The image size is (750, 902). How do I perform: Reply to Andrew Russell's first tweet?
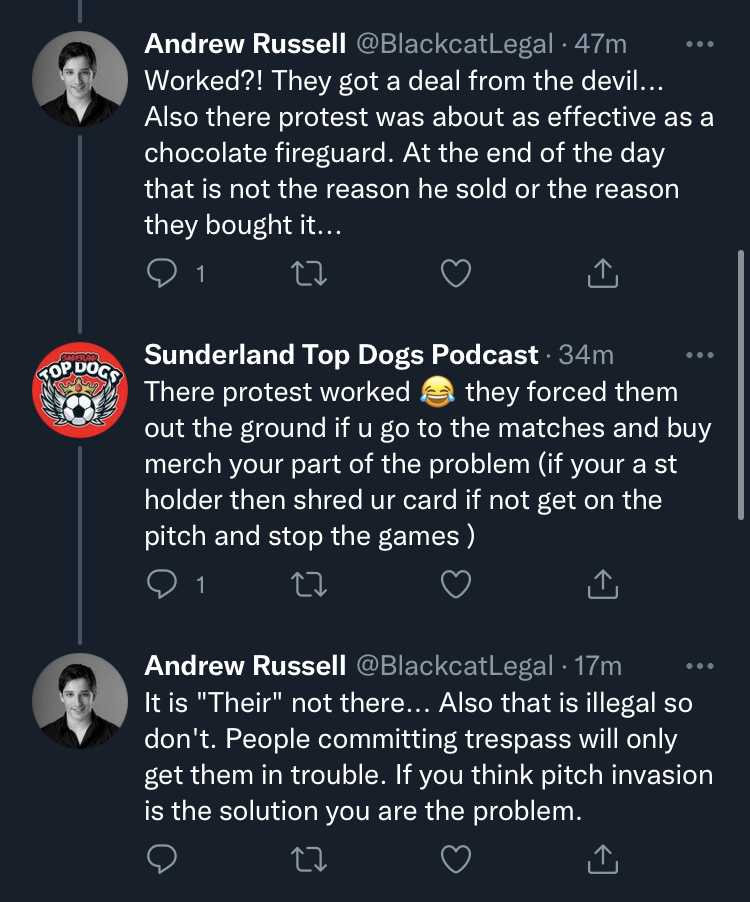161,273
